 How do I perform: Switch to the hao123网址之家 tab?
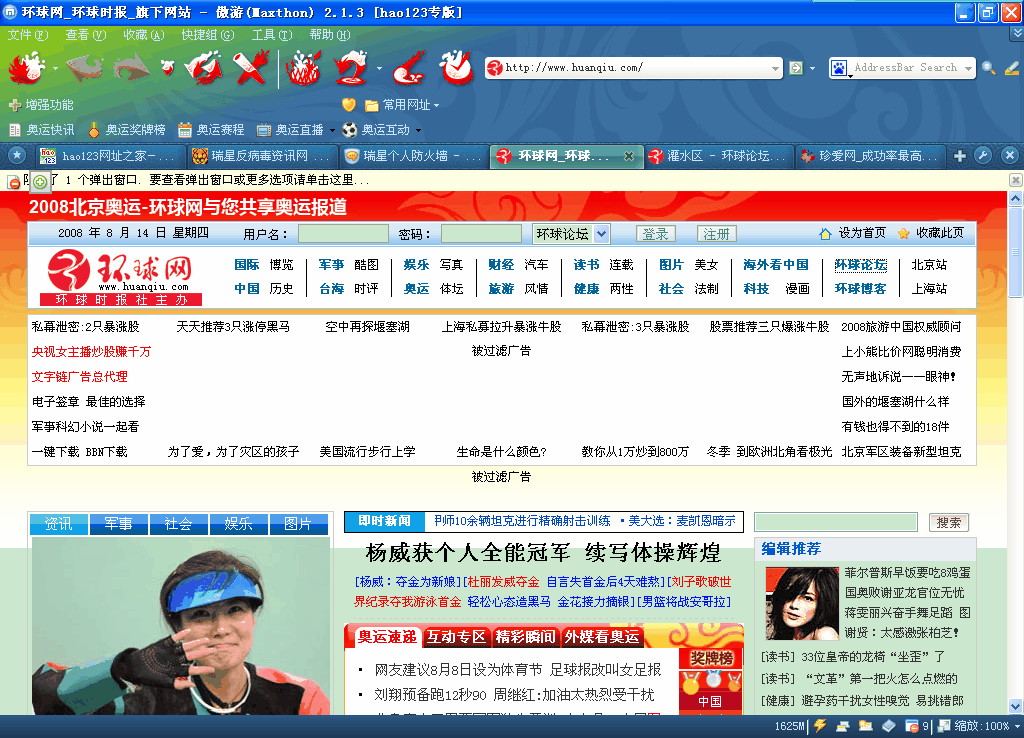tap(108, 155)
